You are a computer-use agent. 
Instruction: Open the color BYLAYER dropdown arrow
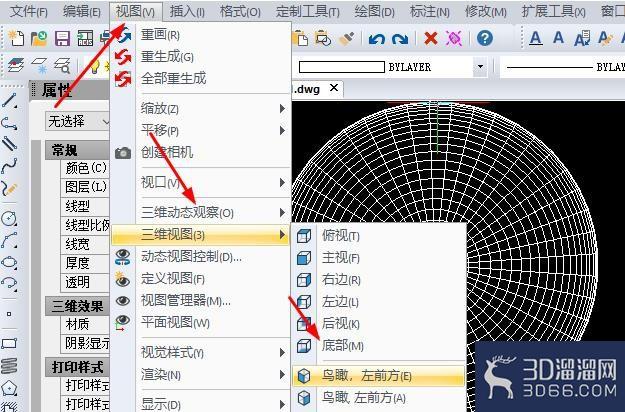(x=480, y=67)
